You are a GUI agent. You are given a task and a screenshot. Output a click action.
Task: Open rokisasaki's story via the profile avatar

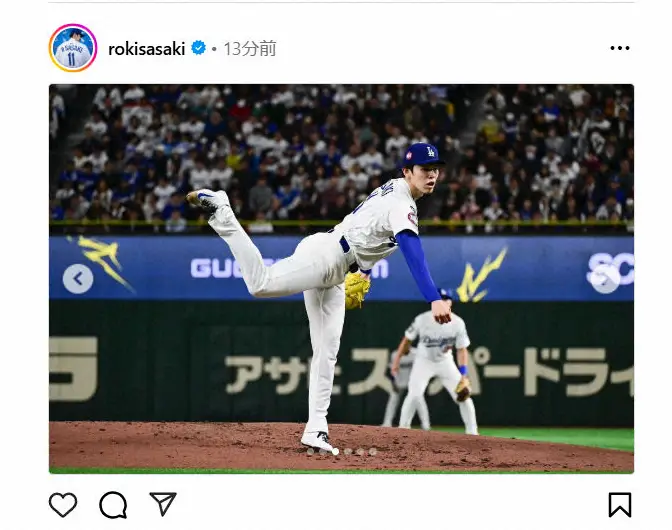click(x=72, y=48)
